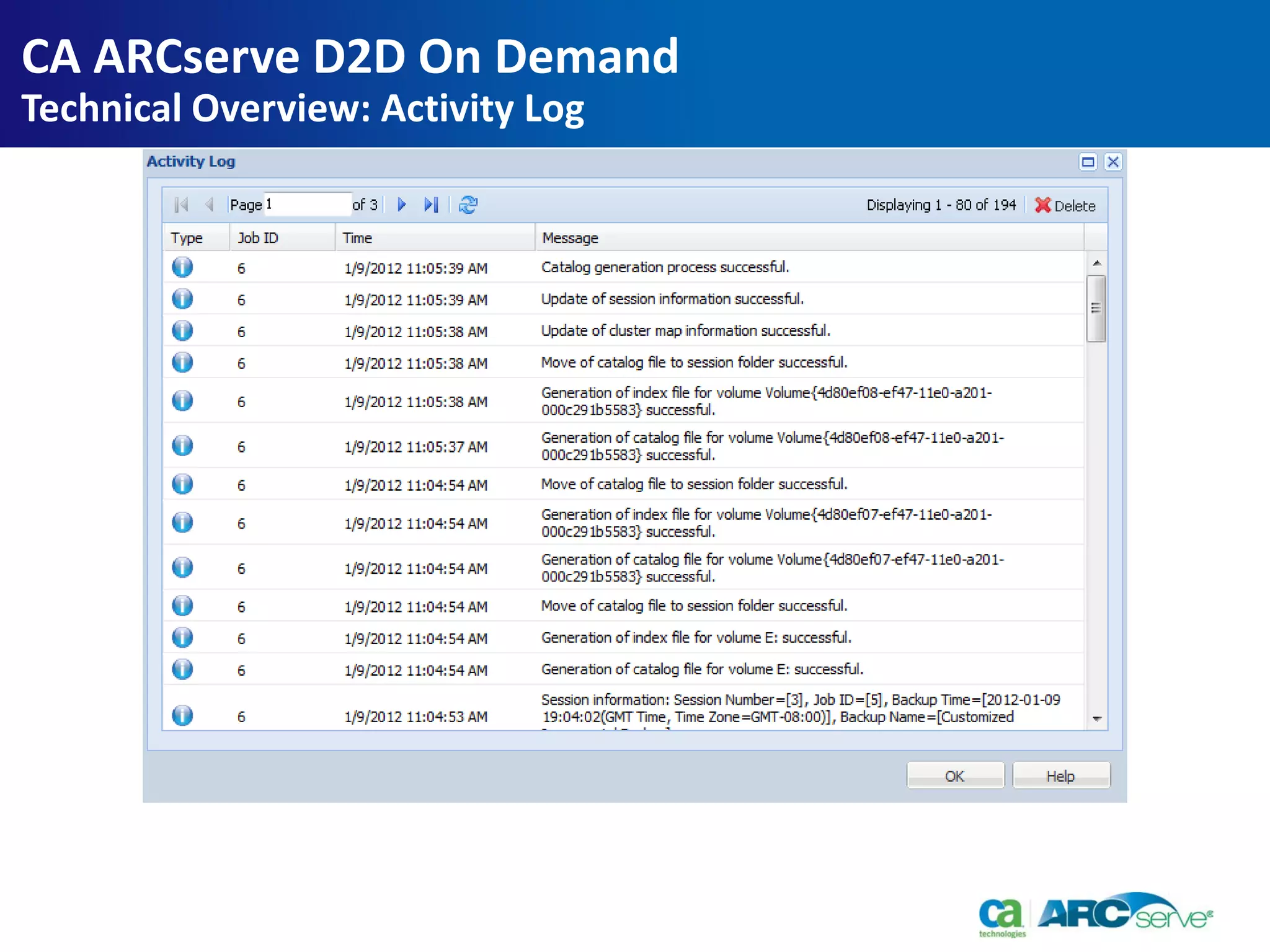The image size is (1270, 952).
Task: Close the Activity Log dialog
Action: tap(1113, 162)
